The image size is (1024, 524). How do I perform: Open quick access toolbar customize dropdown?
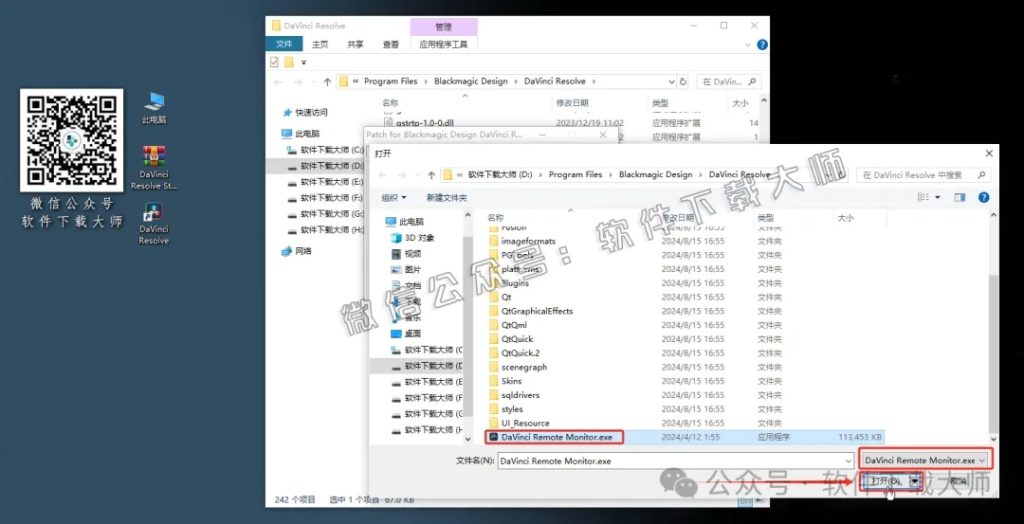coord(304,63)
